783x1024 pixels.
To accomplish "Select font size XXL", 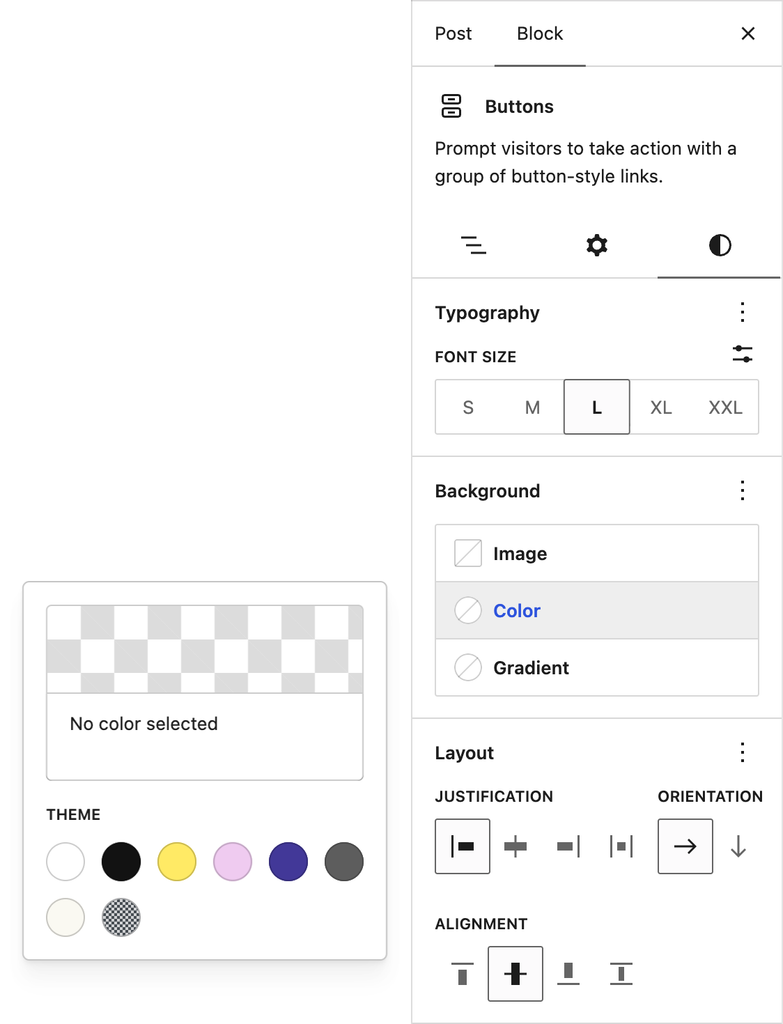I will pos(725,407).
